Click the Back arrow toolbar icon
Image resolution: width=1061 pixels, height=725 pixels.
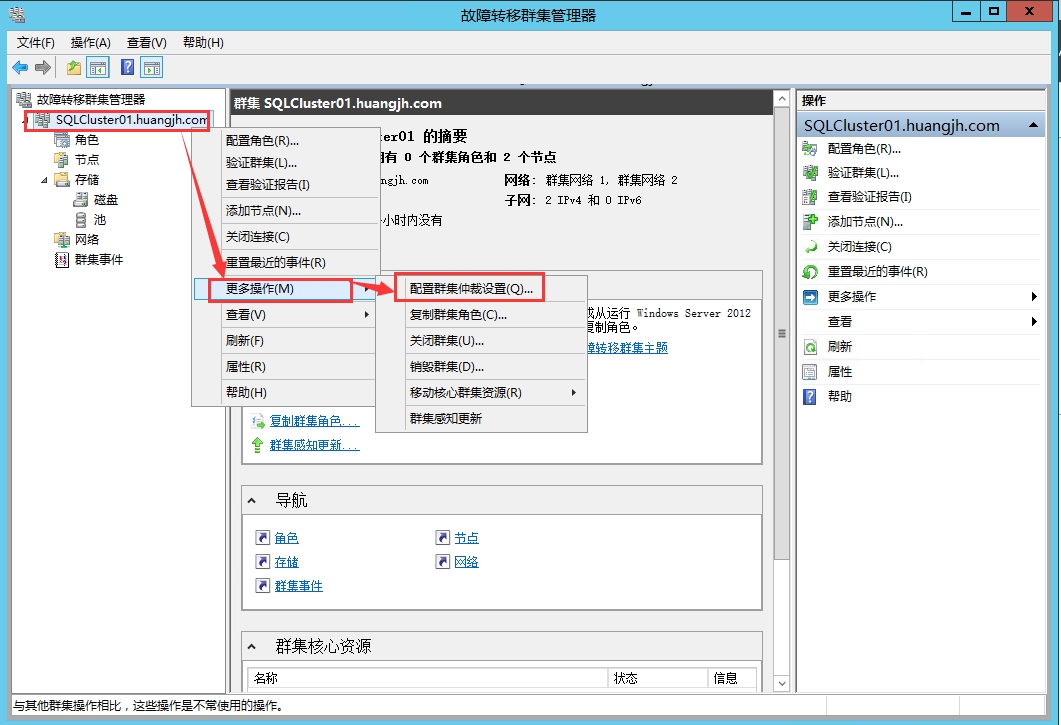[x=20, y=67]
